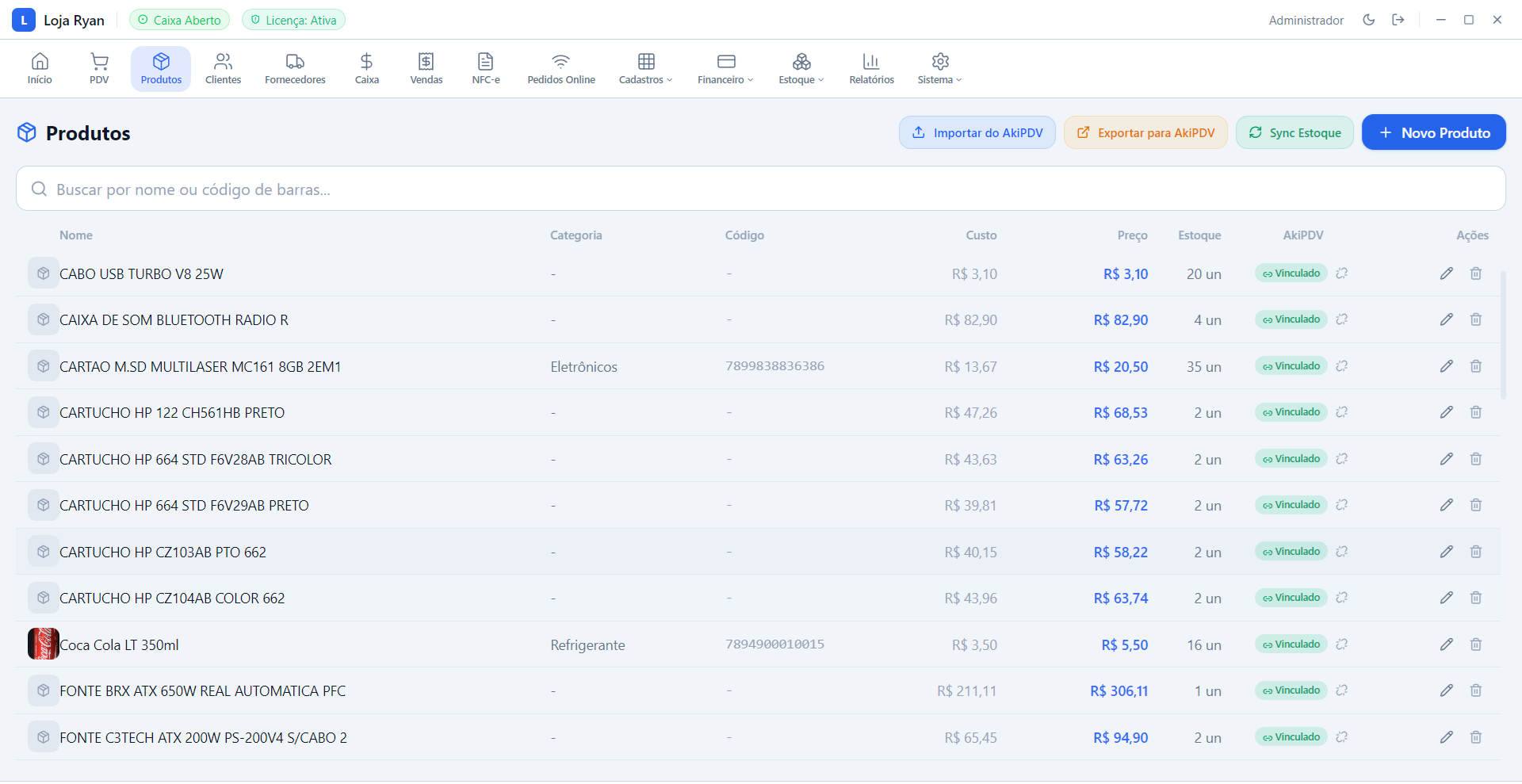
Task: Click the Novo Produto button
Action: click(1433, 132)
